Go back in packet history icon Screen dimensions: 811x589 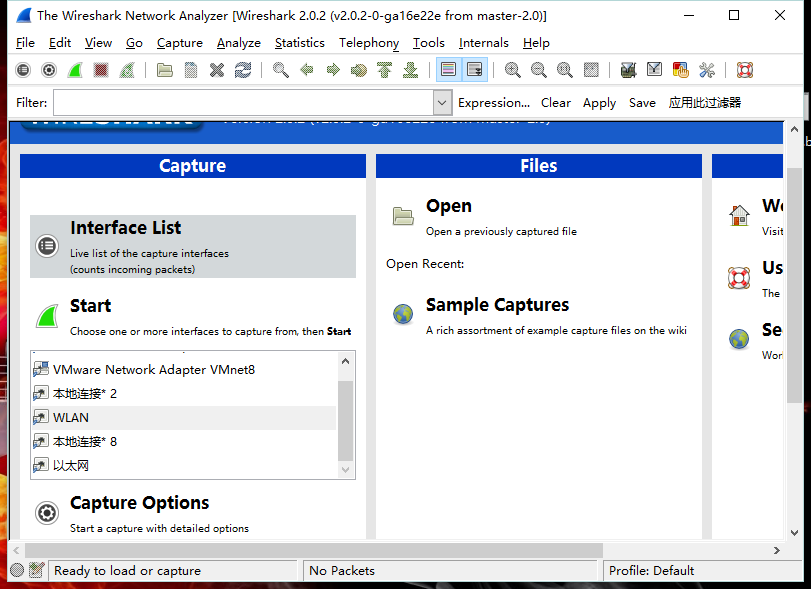(x=307, y=70)
